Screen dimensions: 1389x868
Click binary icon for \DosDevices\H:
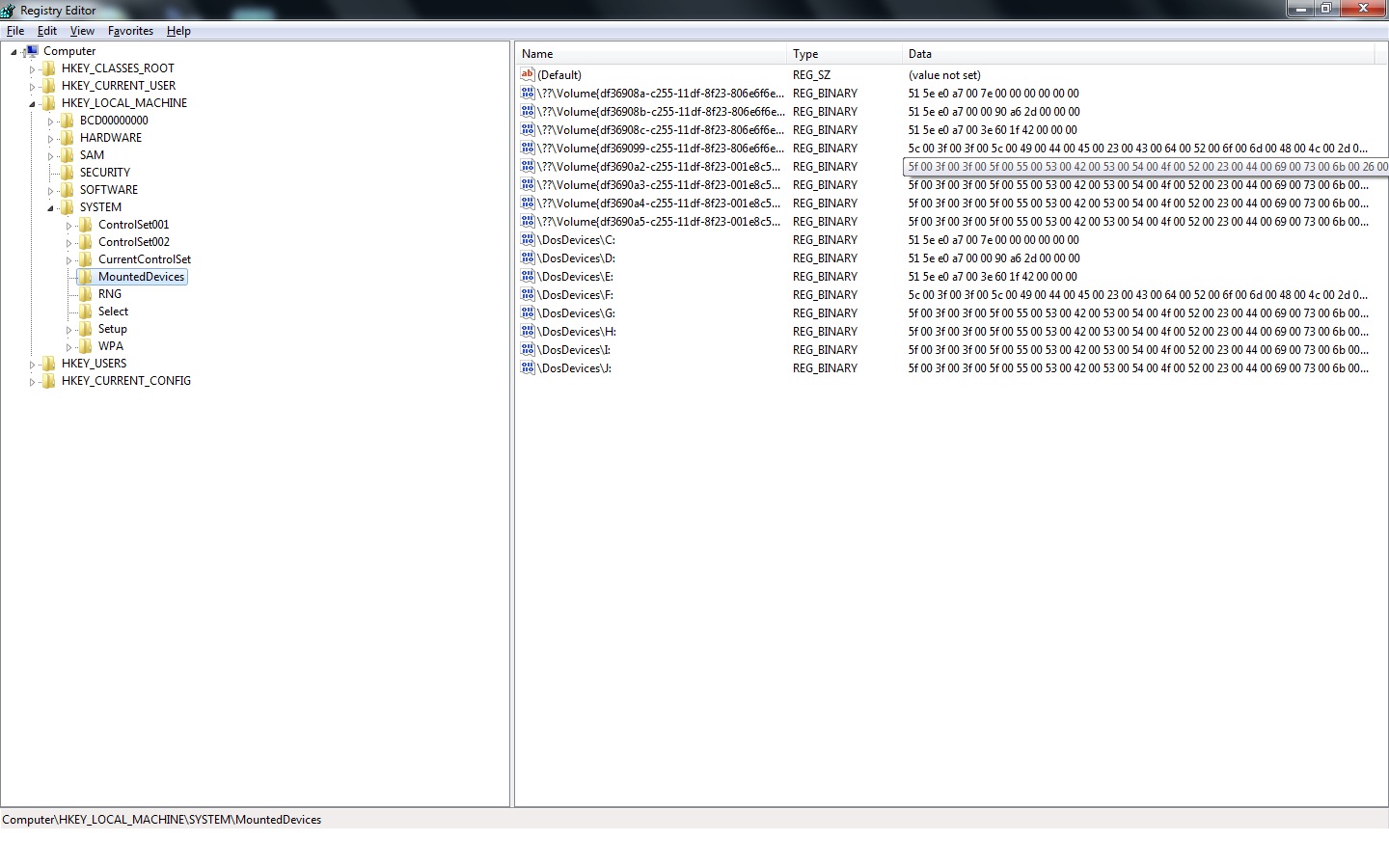pyautogui.click(x=528, y=331)
